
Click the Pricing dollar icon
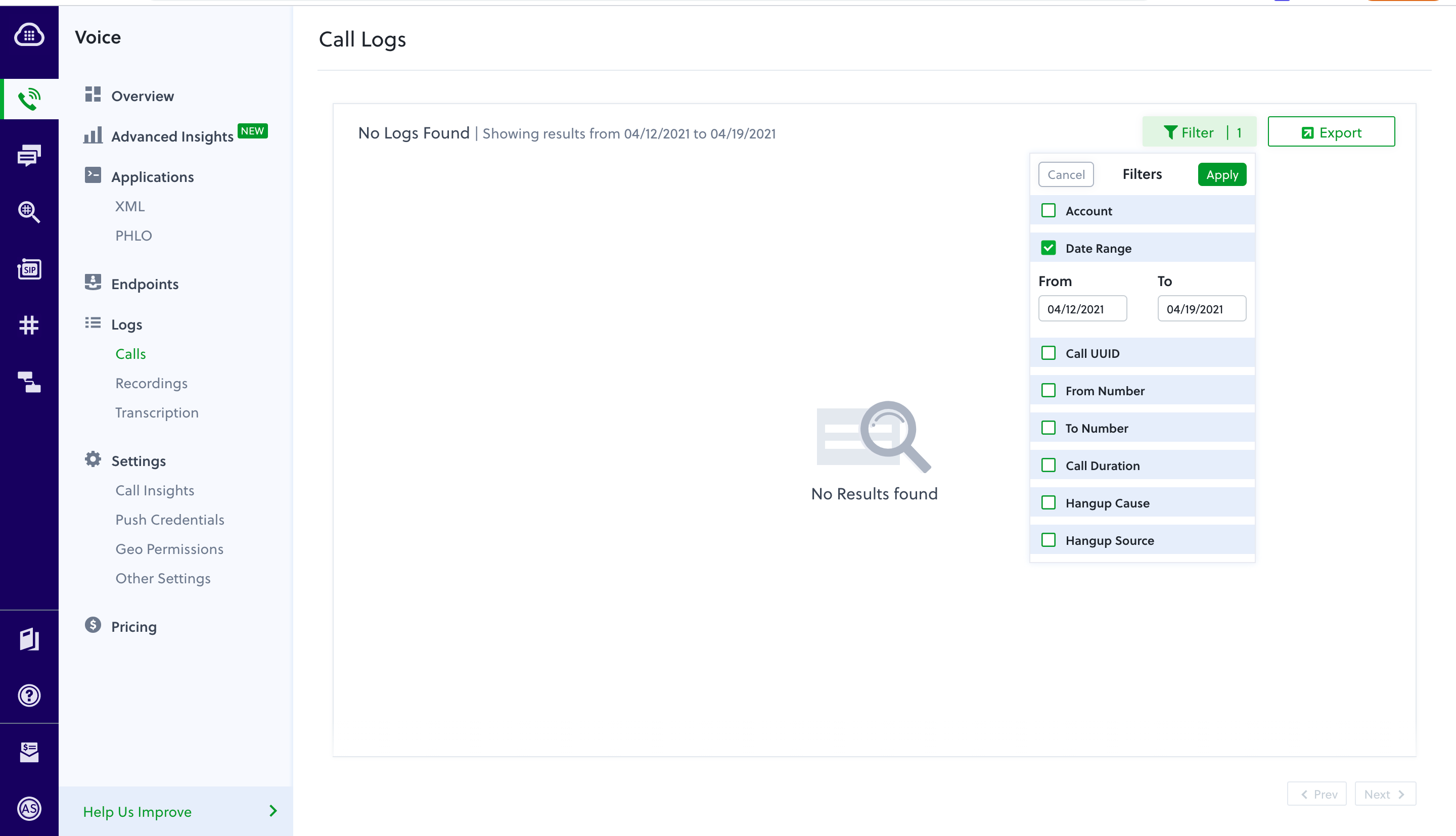(93, 625)
